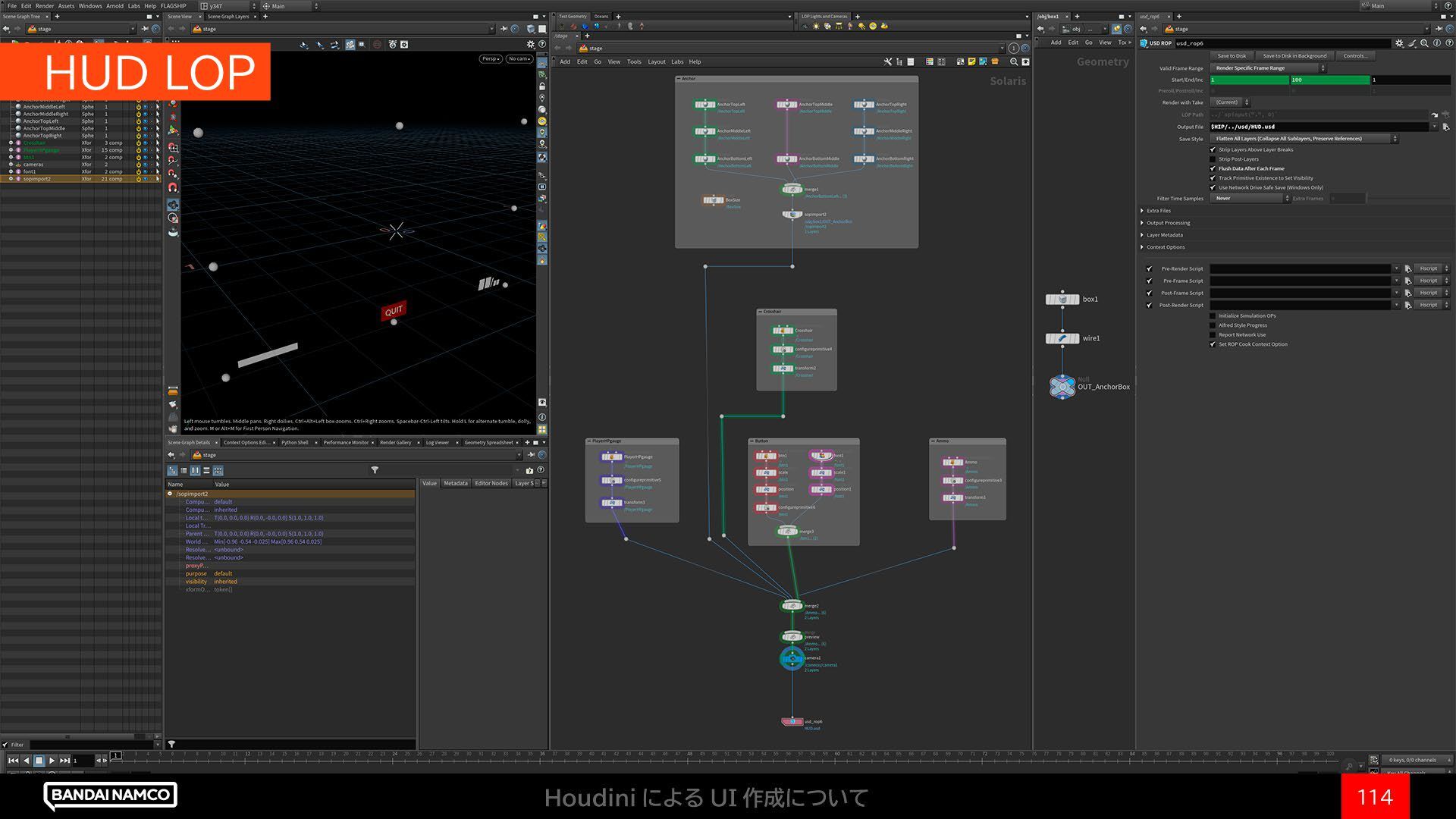Image resolution: width=1456 pixels, height=819 pixels.
Task: Click the Save to Disk button
Action: pyautogui.click(x=1232, y=55)
